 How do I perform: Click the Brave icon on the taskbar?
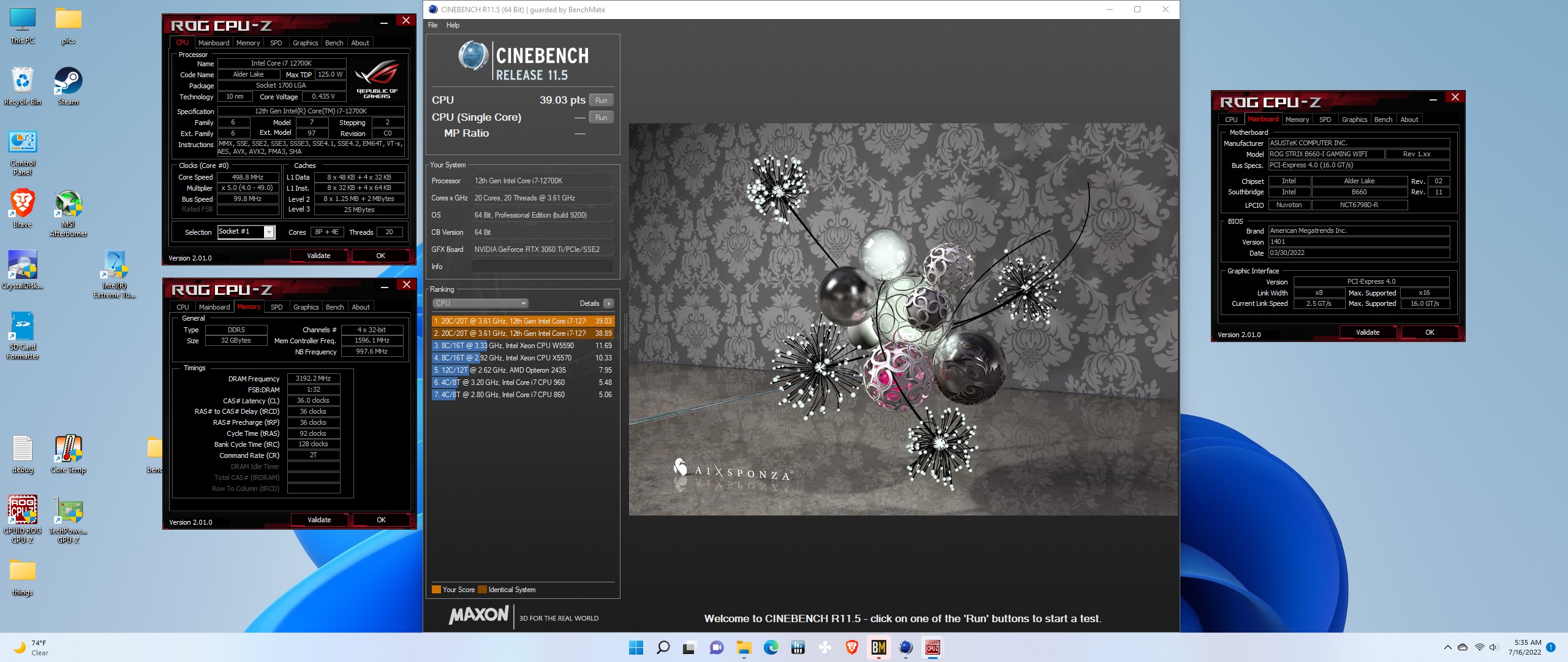(851, 647)
